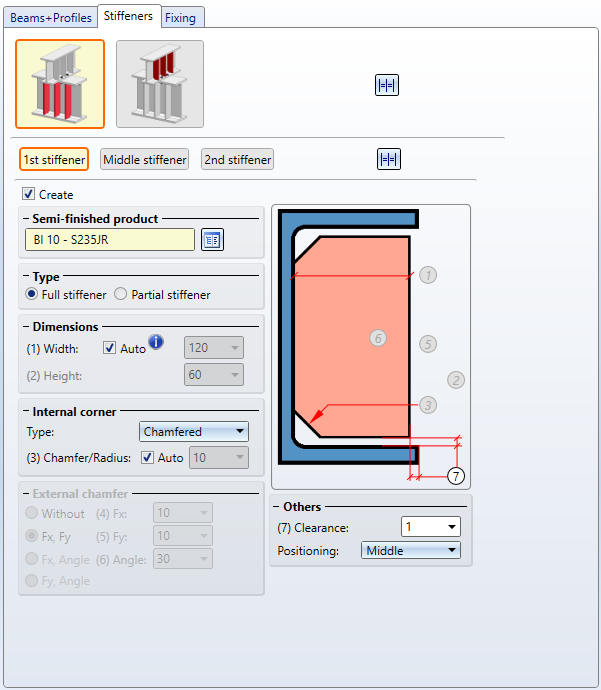
Task: Select the Full stiffener radio button
Action: coord(31,294)
